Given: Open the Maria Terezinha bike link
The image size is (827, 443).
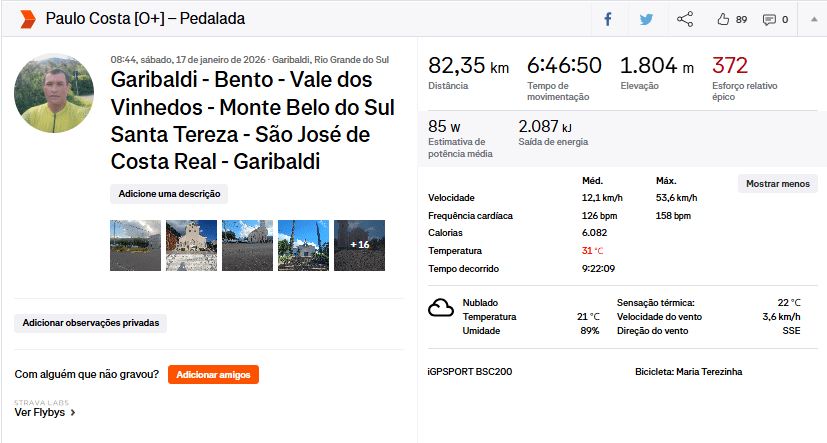Looking at the screenshot, I should point(709,372).
